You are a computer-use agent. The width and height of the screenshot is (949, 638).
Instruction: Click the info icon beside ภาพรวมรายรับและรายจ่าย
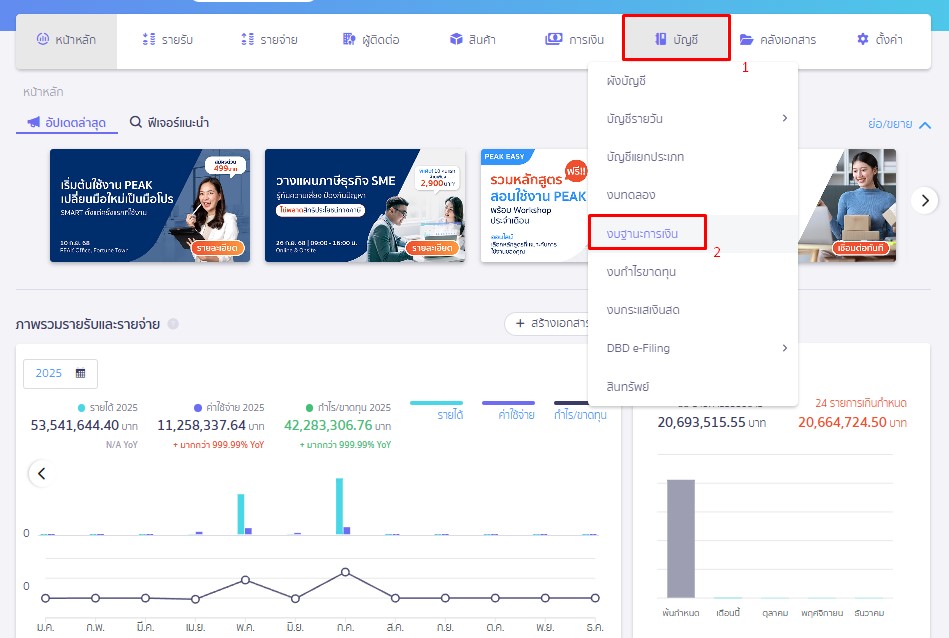point(173,324)
